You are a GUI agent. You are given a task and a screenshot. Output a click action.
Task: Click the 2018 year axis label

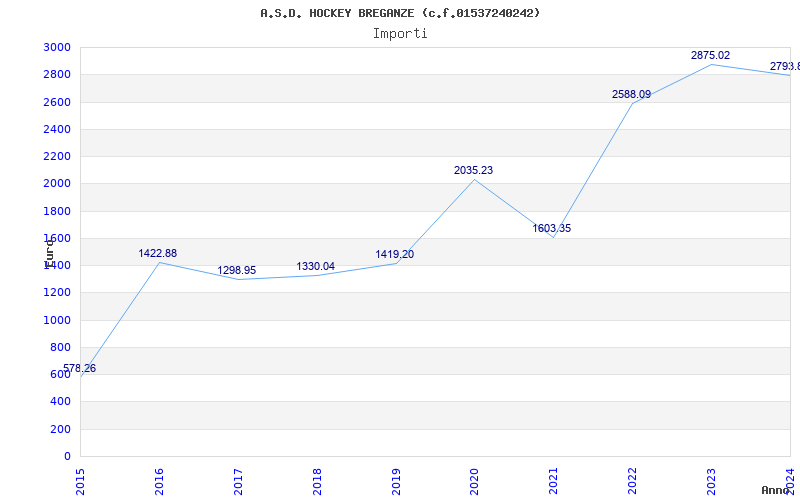[317, 481]
